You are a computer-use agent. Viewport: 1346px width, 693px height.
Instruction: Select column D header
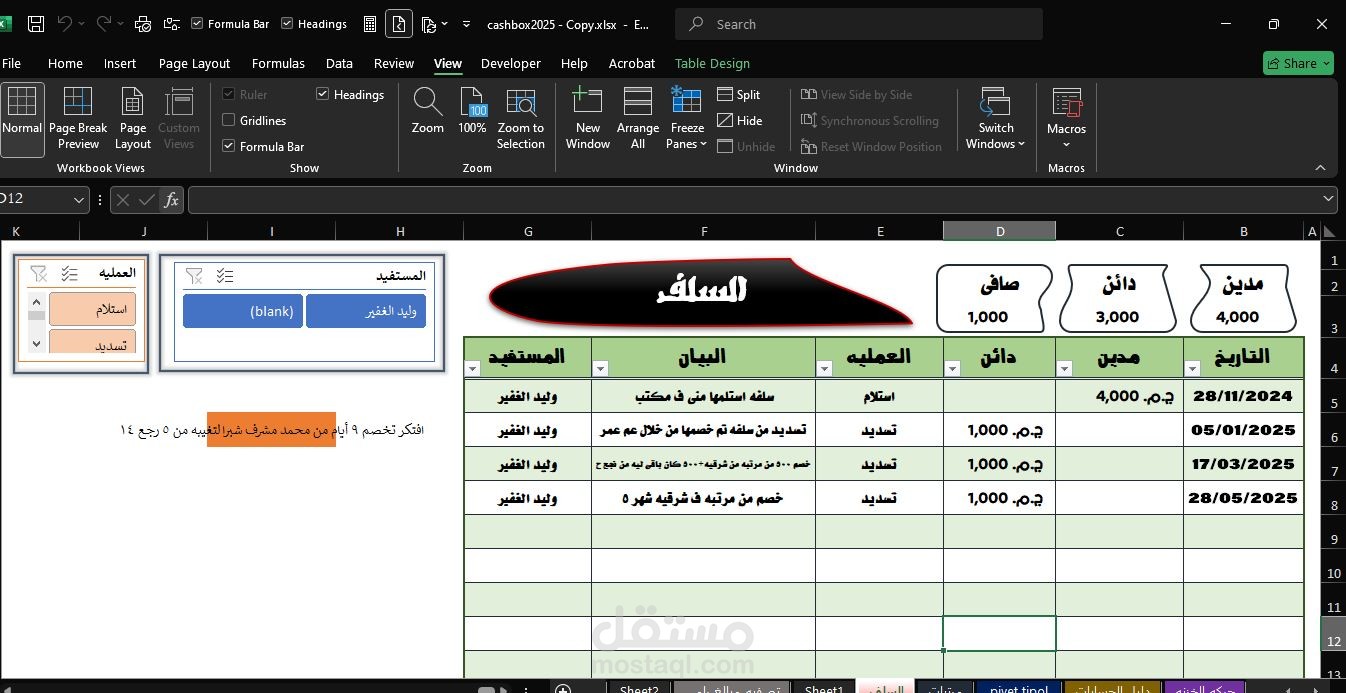(x=999, y=231)
